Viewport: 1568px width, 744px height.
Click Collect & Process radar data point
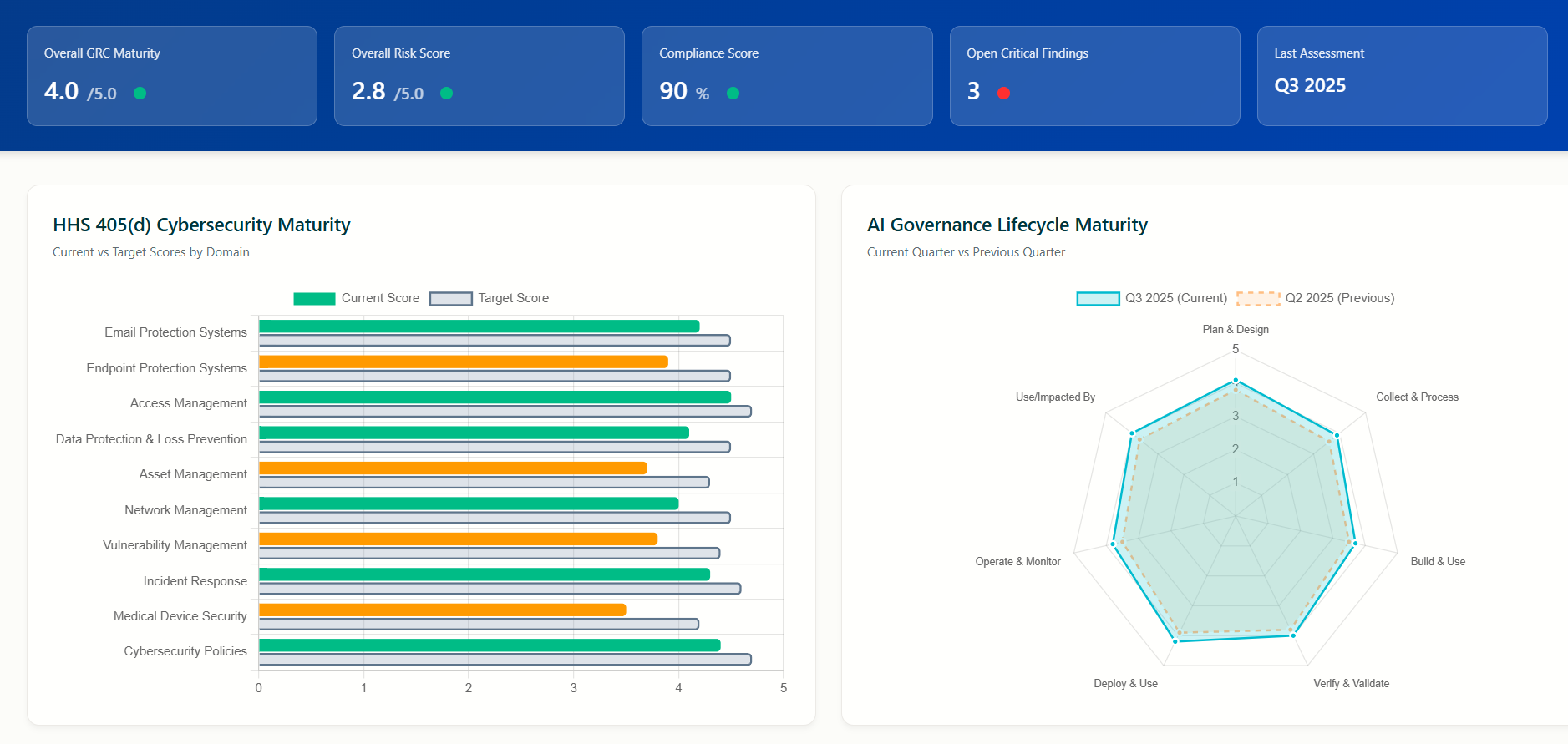[x=1337, y=435]
